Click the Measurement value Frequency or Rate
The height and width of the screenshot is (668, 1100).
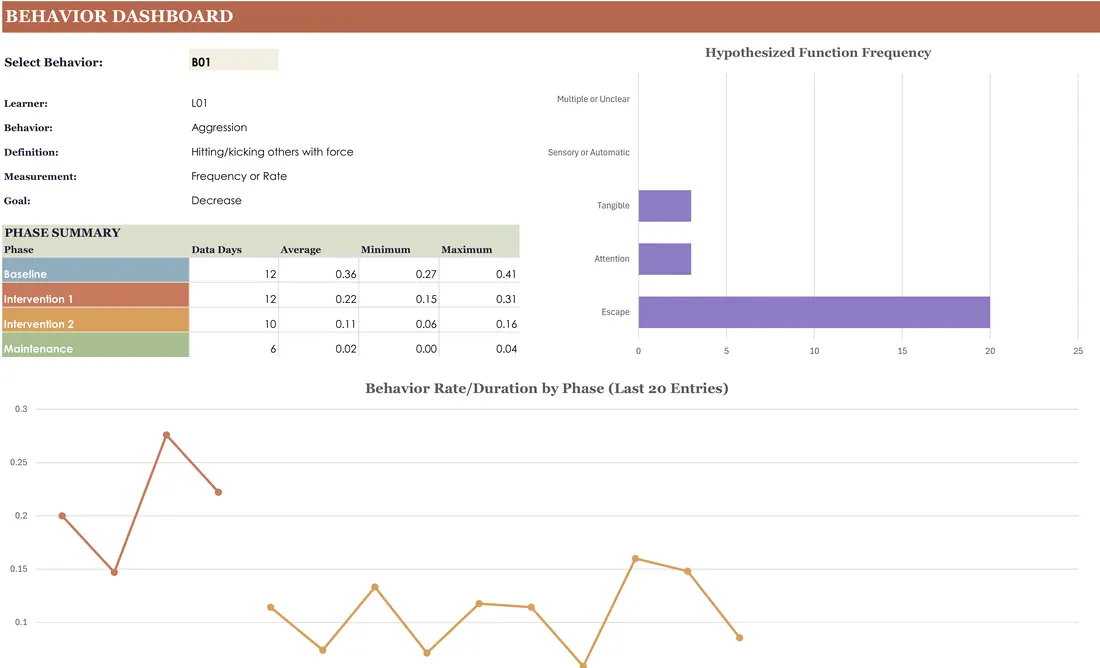pos(239,176)
